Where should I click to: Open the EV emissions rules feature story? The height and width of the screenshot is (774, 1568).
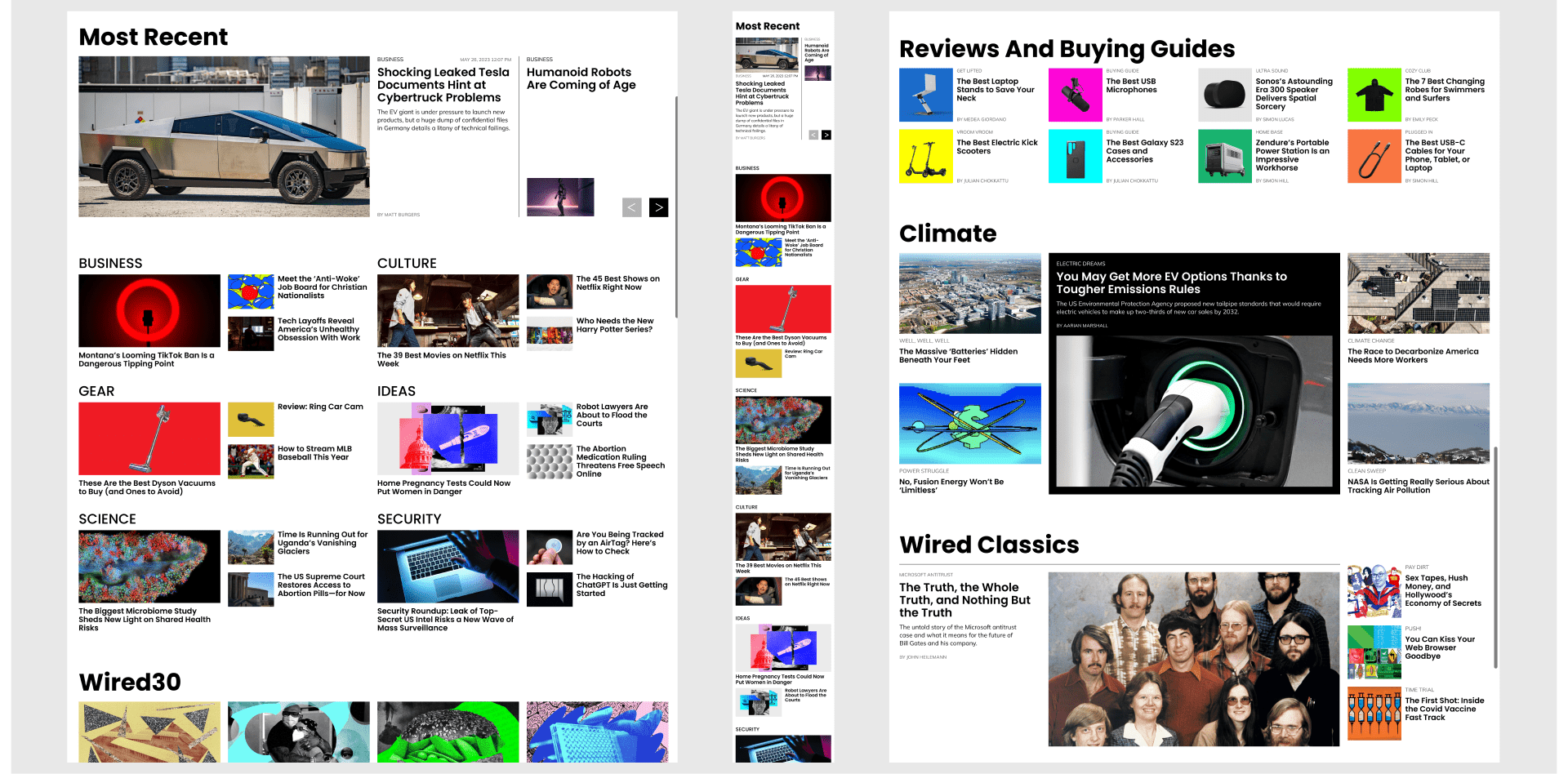(x=1173, y=282)
